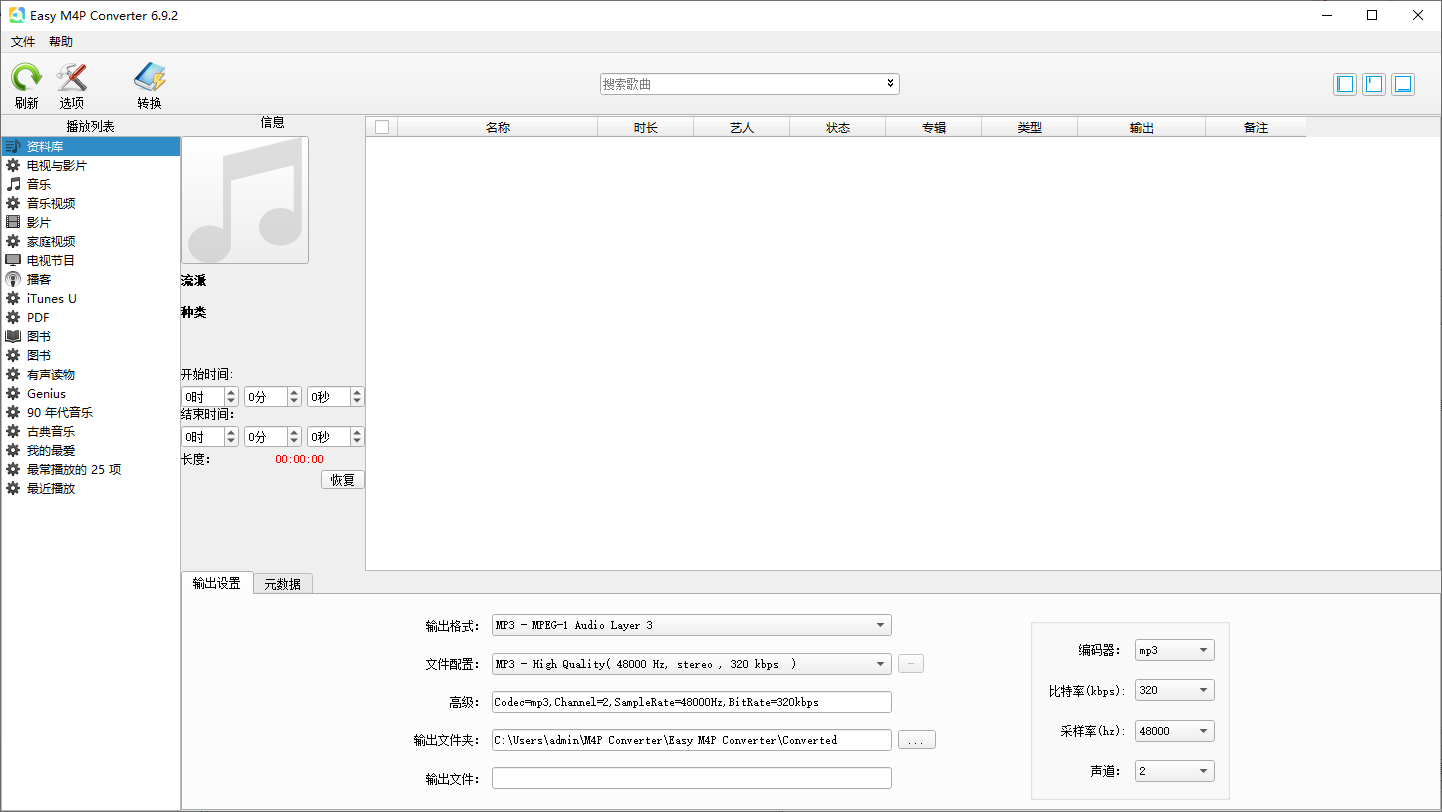The image size is (1442, 812).
Task: Select the 古典音乐 playlist
Action: 91,431
